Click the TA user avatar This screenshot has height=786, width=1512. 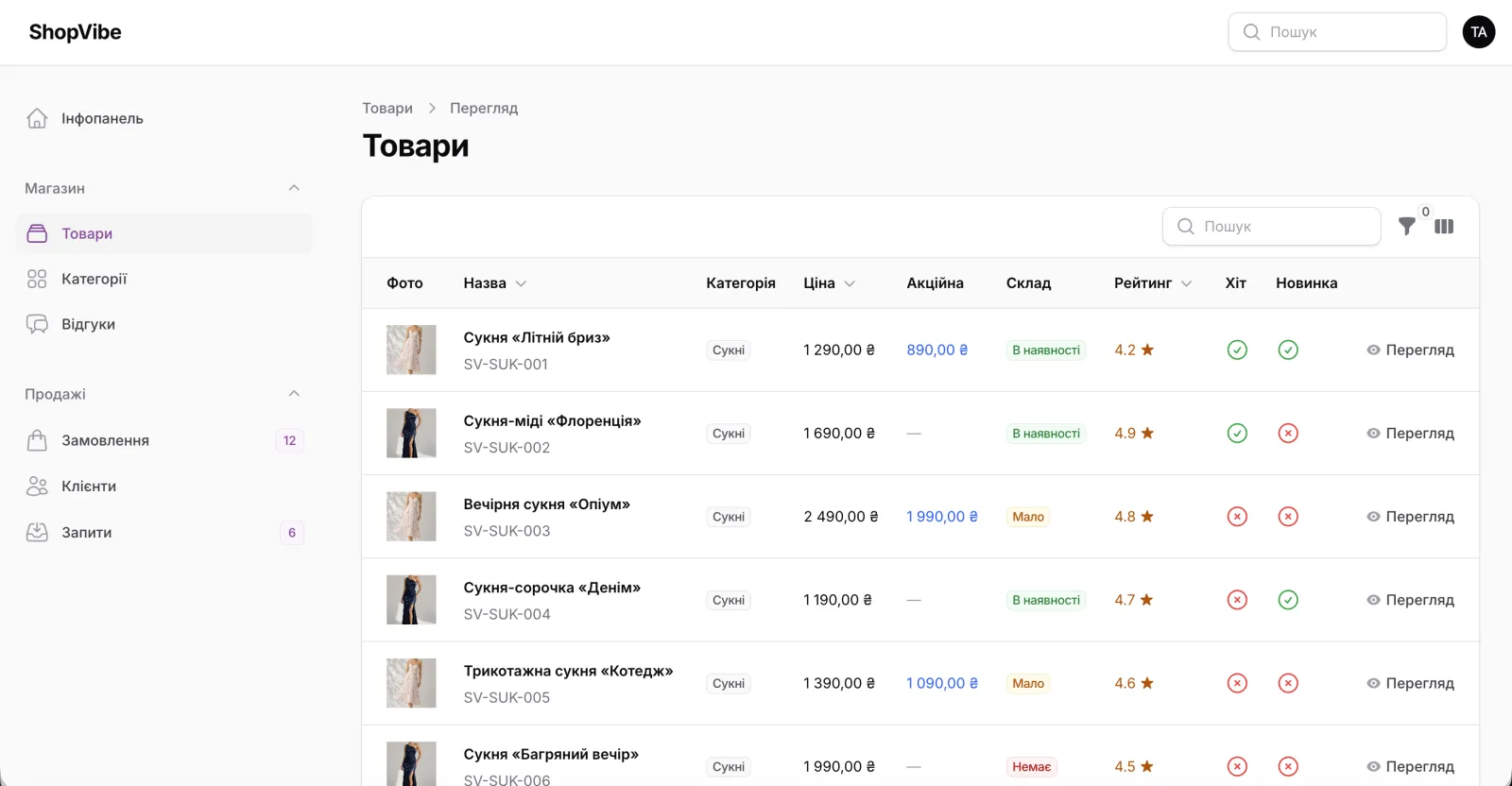(x=1479, y=32)
